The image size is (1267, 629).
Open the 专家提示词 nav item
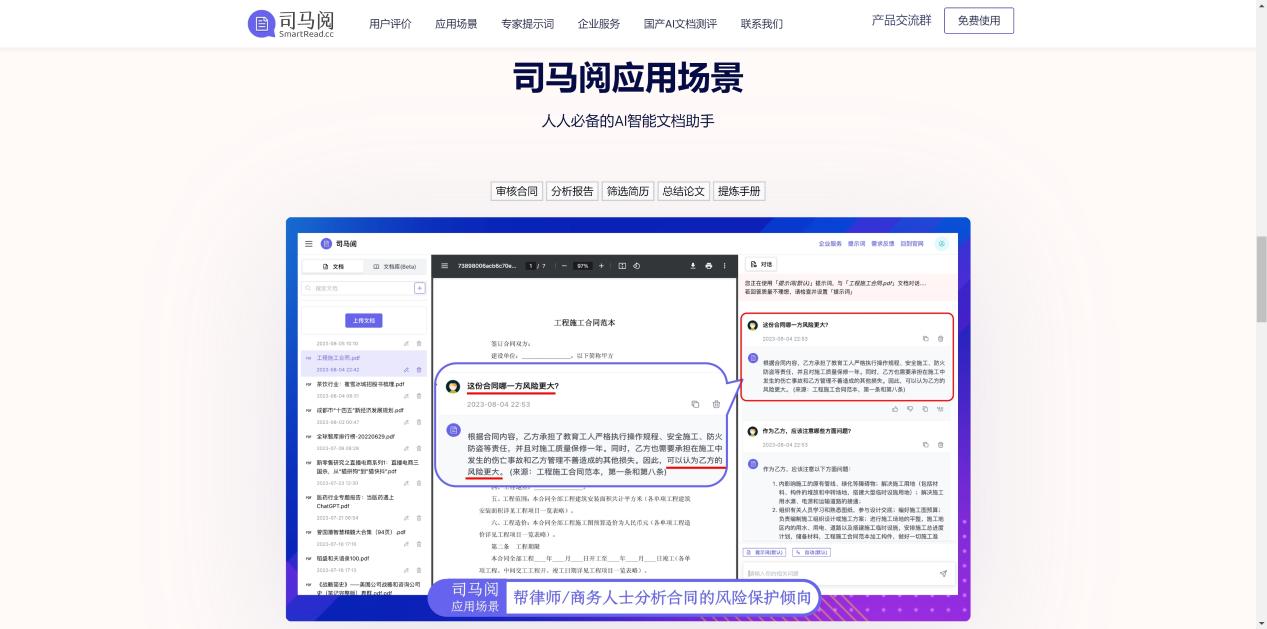pos(527,24)
